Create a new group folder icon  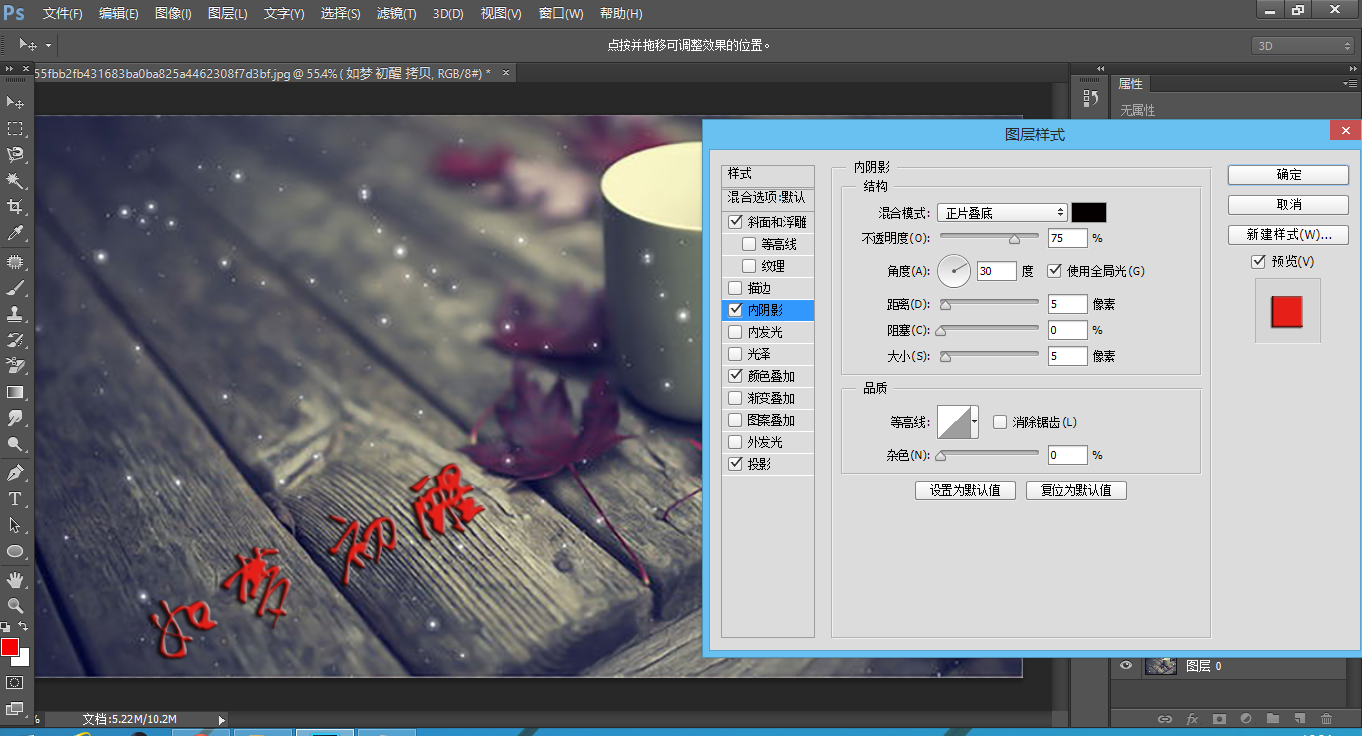point(1273,718)
